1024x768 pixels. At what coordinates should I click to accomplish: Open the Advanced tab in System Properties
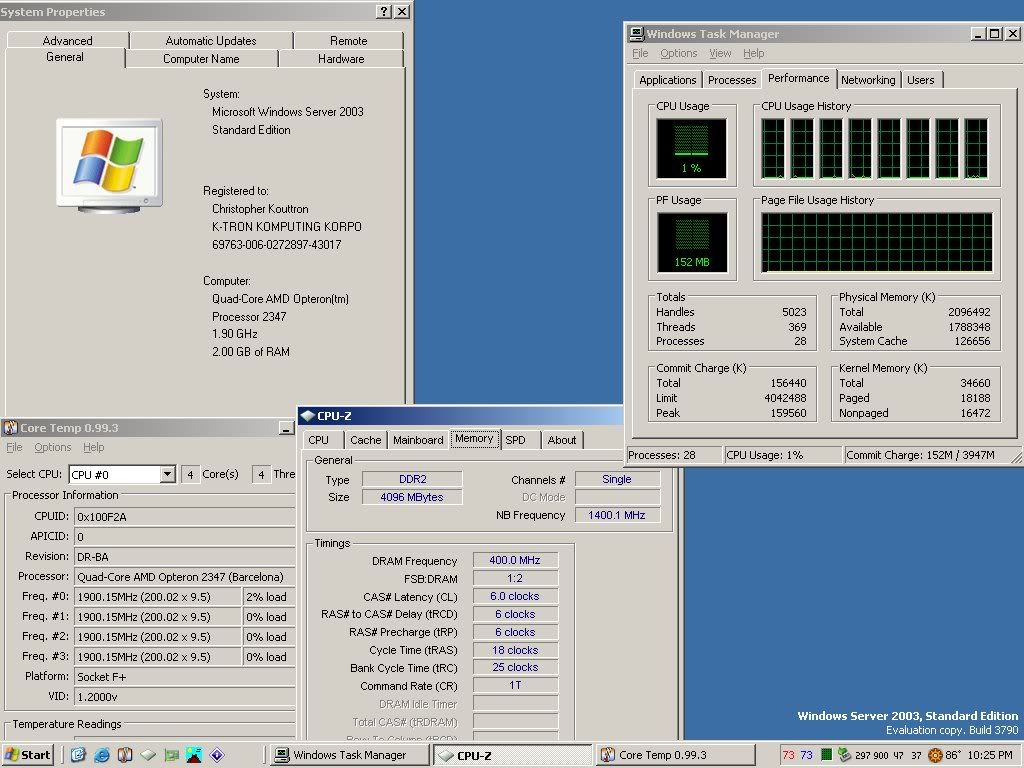pos(67,40)
